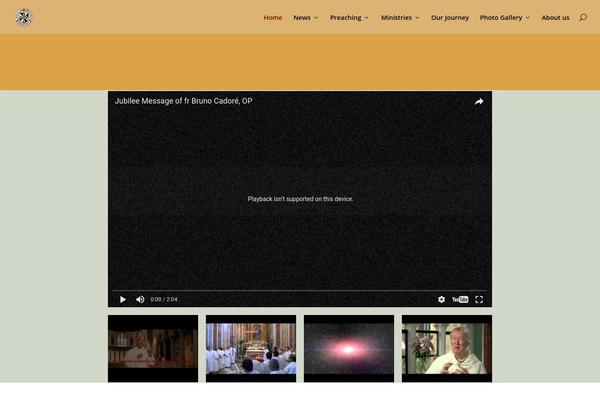Select thumbnail of priest in red-lit church
This screenshot has width=600, height=400.
pyautogui.click(x=153, y=348)
